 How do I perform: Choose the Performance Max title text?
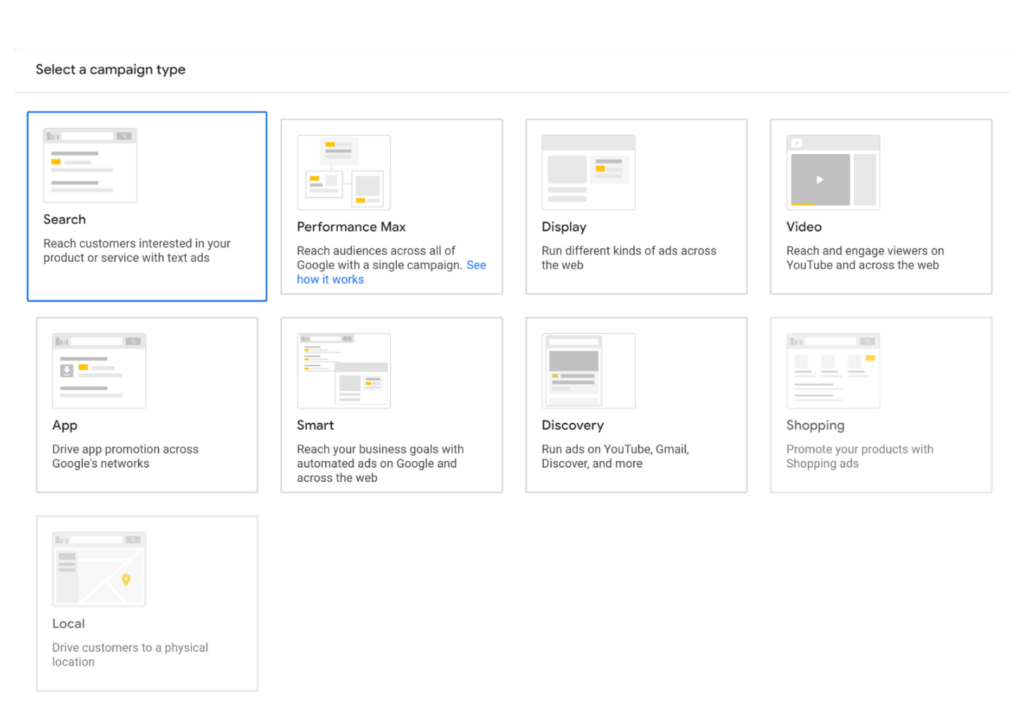(x=351, y=227)
